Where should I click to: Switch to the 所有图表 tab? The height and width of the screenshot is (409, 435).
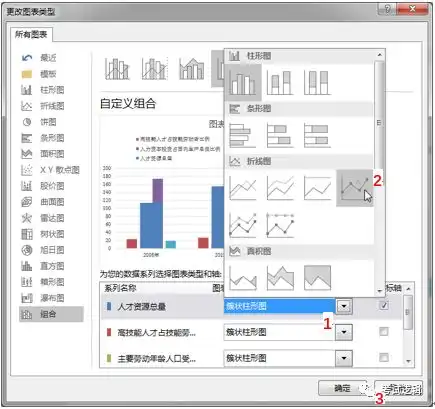click(x=31, y=35)
